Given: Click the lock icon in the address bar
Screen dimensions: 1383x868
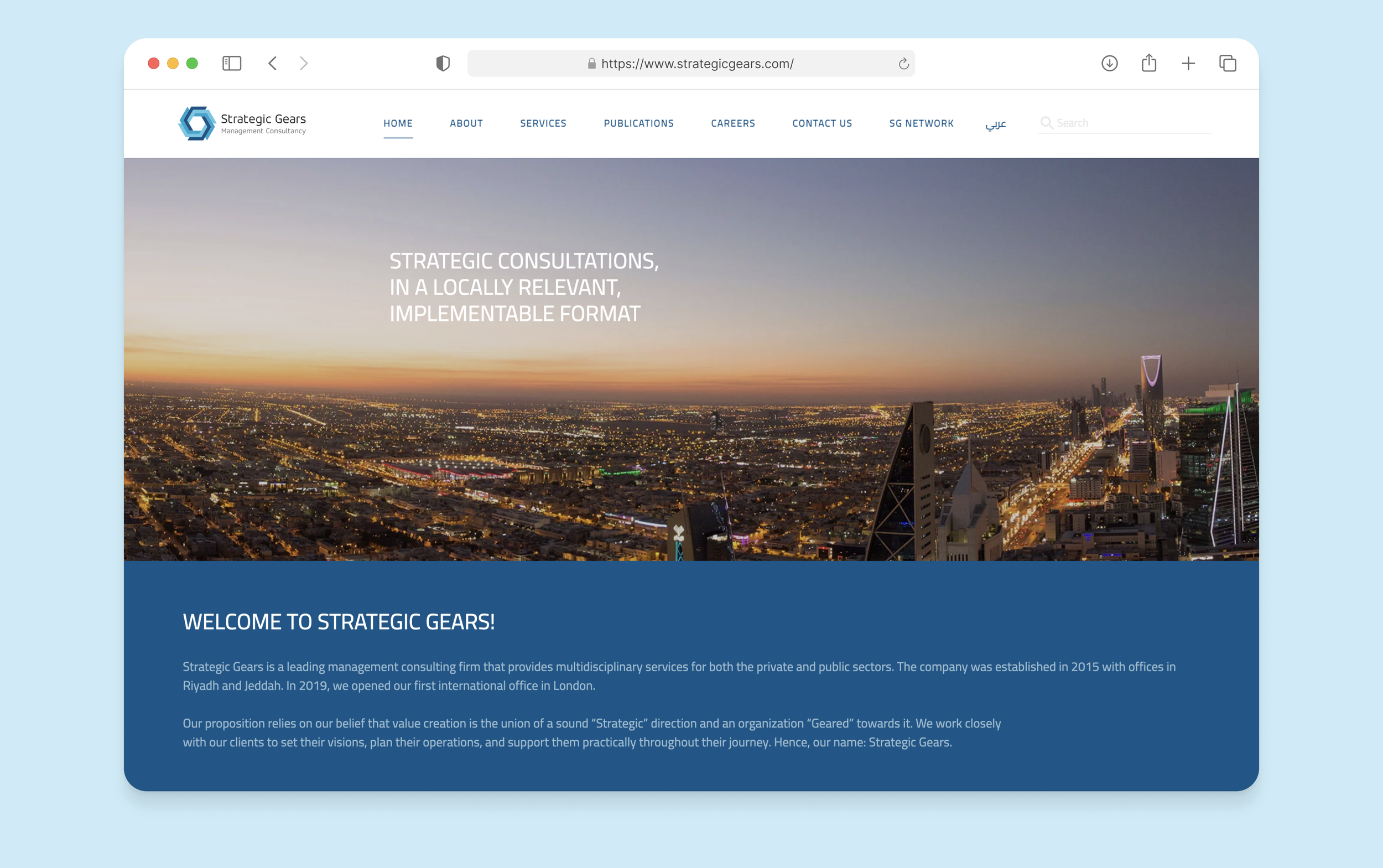Looking at the screenshot, I should [x=591, y=63].
